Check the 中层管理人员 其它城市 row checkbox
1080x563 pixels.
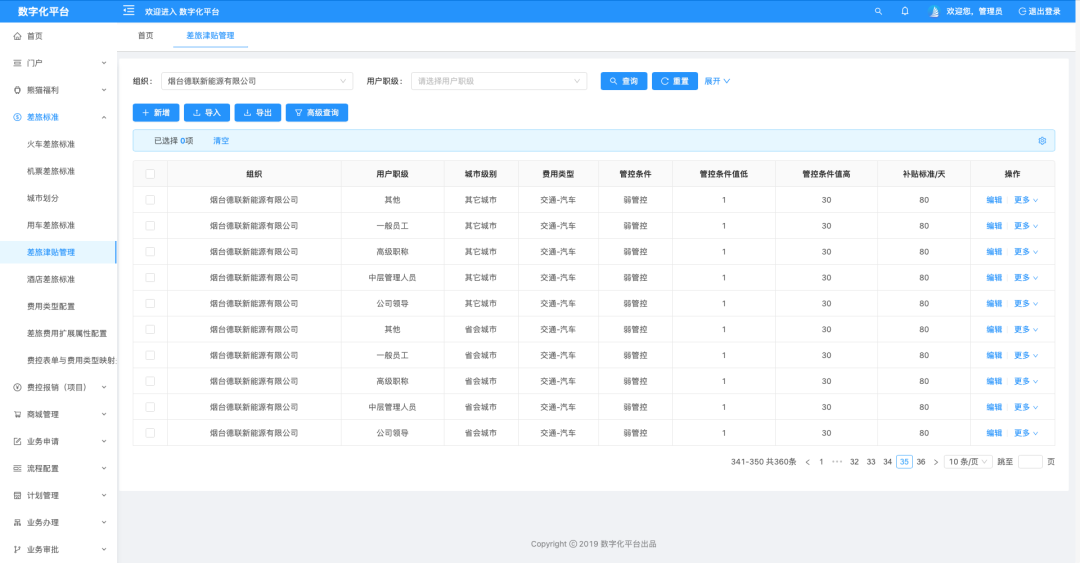click(150, 278)
